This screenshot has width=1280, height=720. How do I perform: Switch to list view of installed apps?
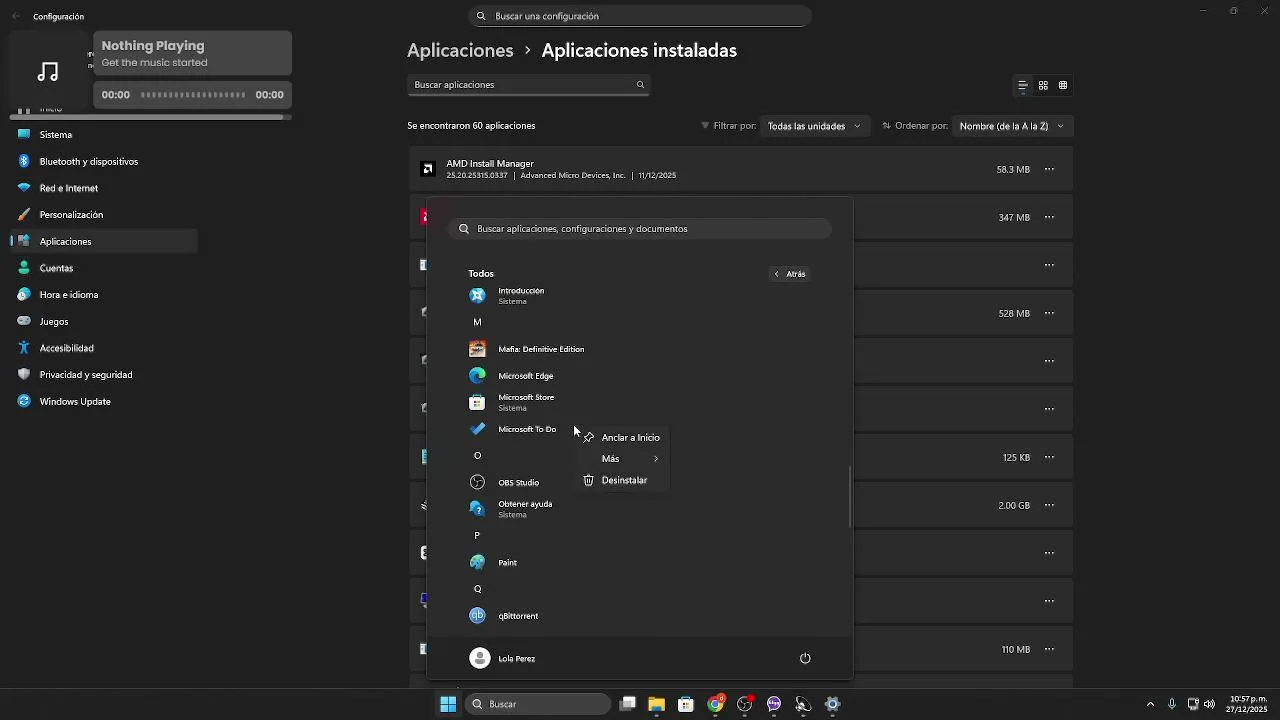(x=1022, y=86)
